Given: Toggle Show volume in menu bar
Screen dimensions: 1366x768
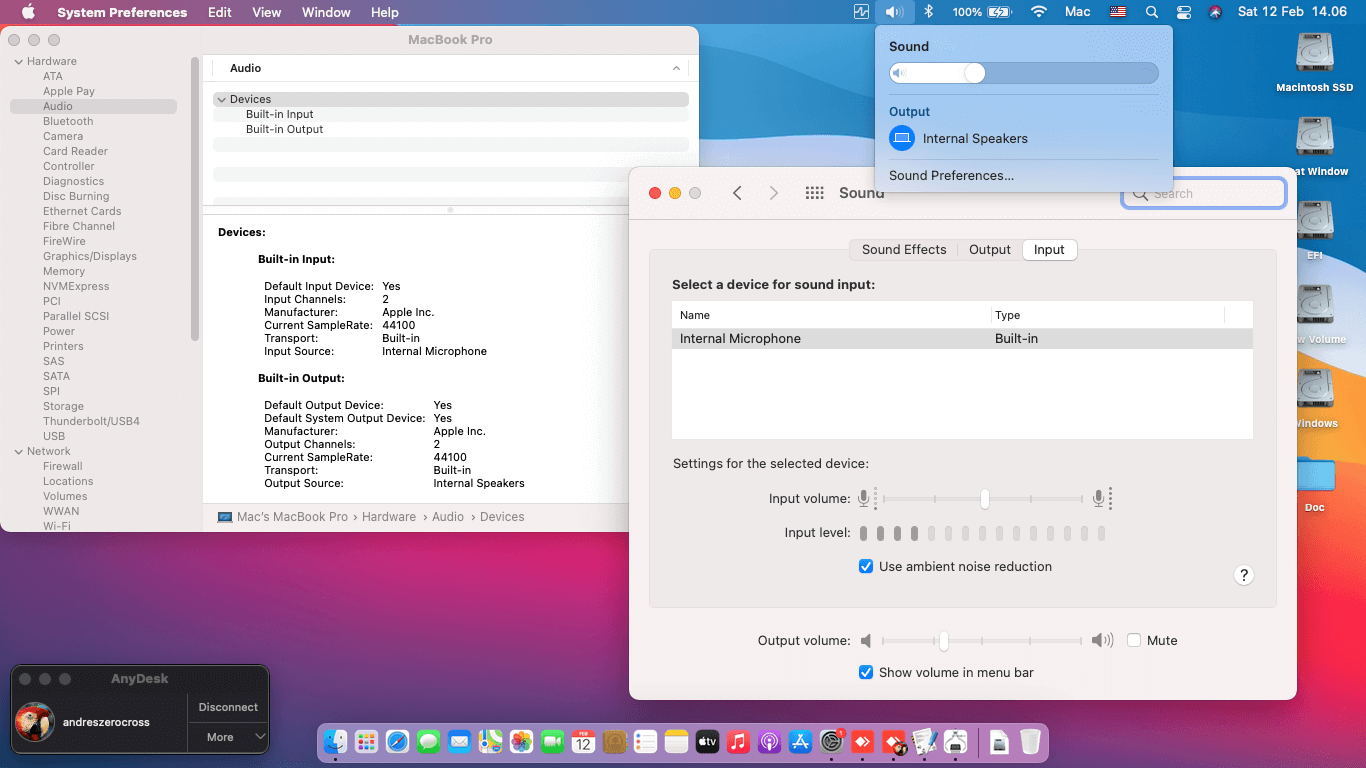Looking at the screenshot, I should [866, 672].
